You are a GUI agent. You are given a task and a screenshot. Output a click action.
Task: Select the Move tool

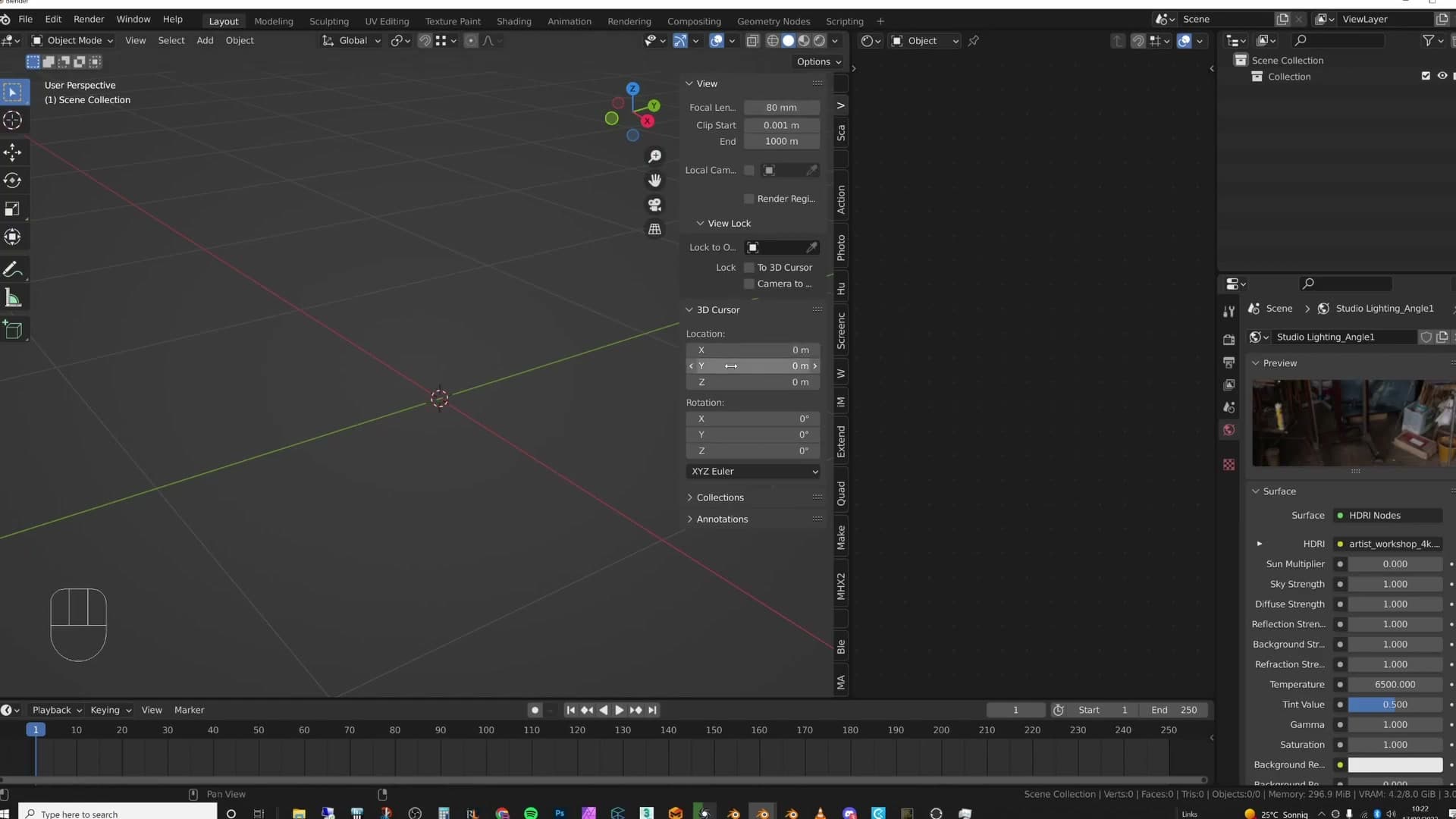click(13, 152)
